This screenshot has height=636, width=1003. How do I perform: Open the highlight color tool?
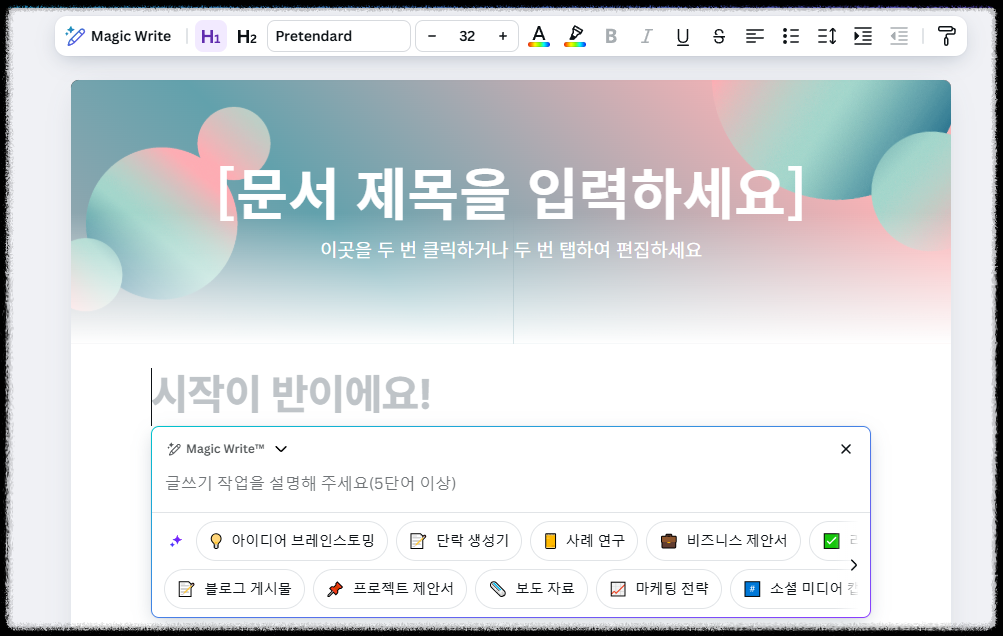click(575, 36)
